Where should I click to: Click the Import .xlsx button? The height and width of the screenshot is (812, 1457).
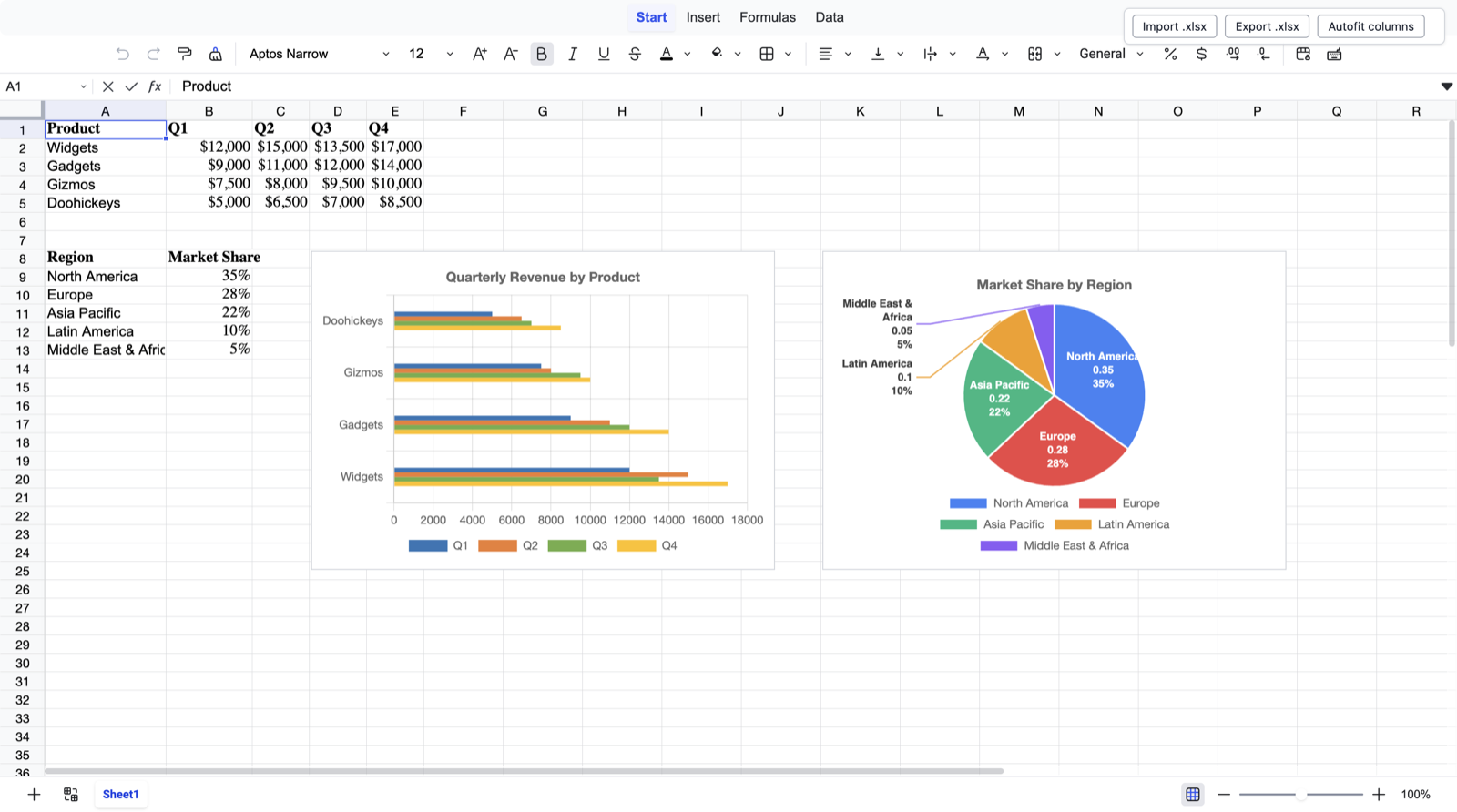pos(1175,26)
